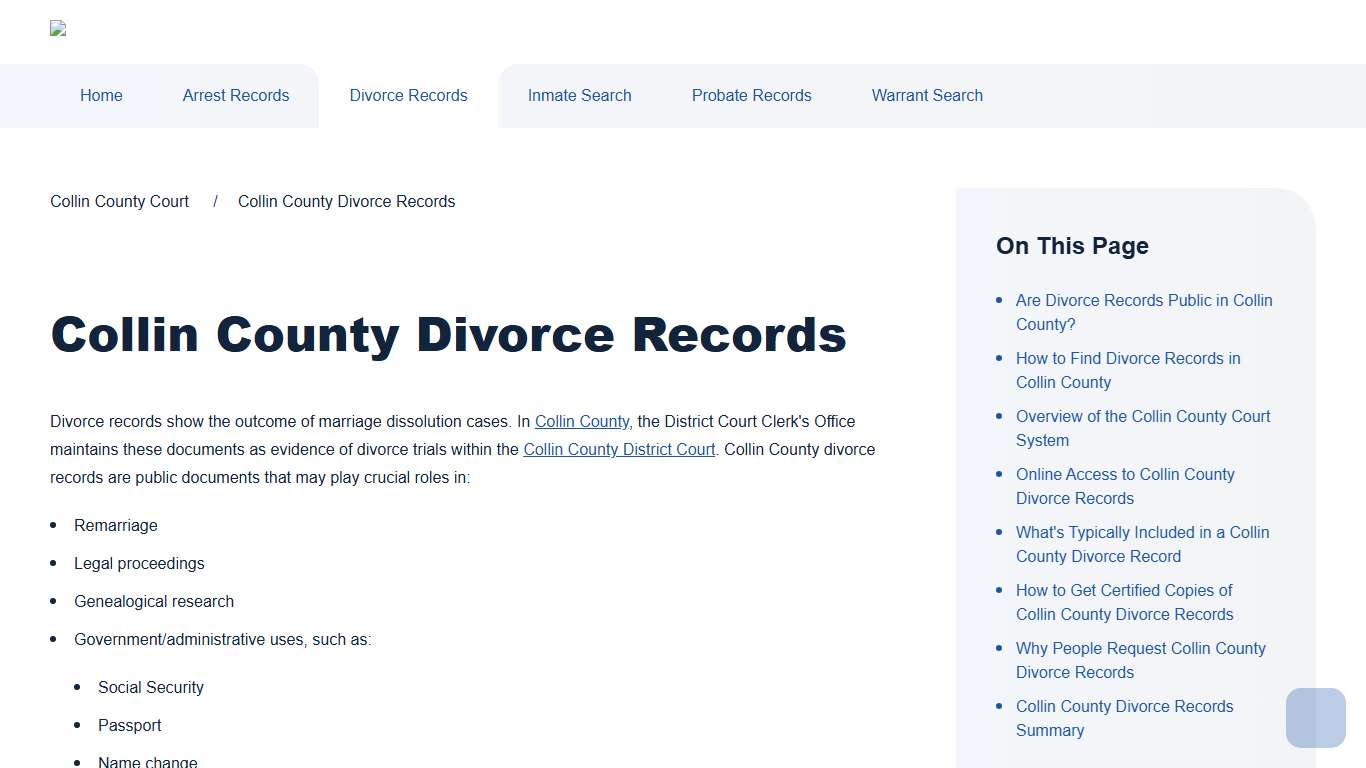Follow the Collin County Court breadcrumb
Screen dimensions: 1366x768
click(119, 201)
